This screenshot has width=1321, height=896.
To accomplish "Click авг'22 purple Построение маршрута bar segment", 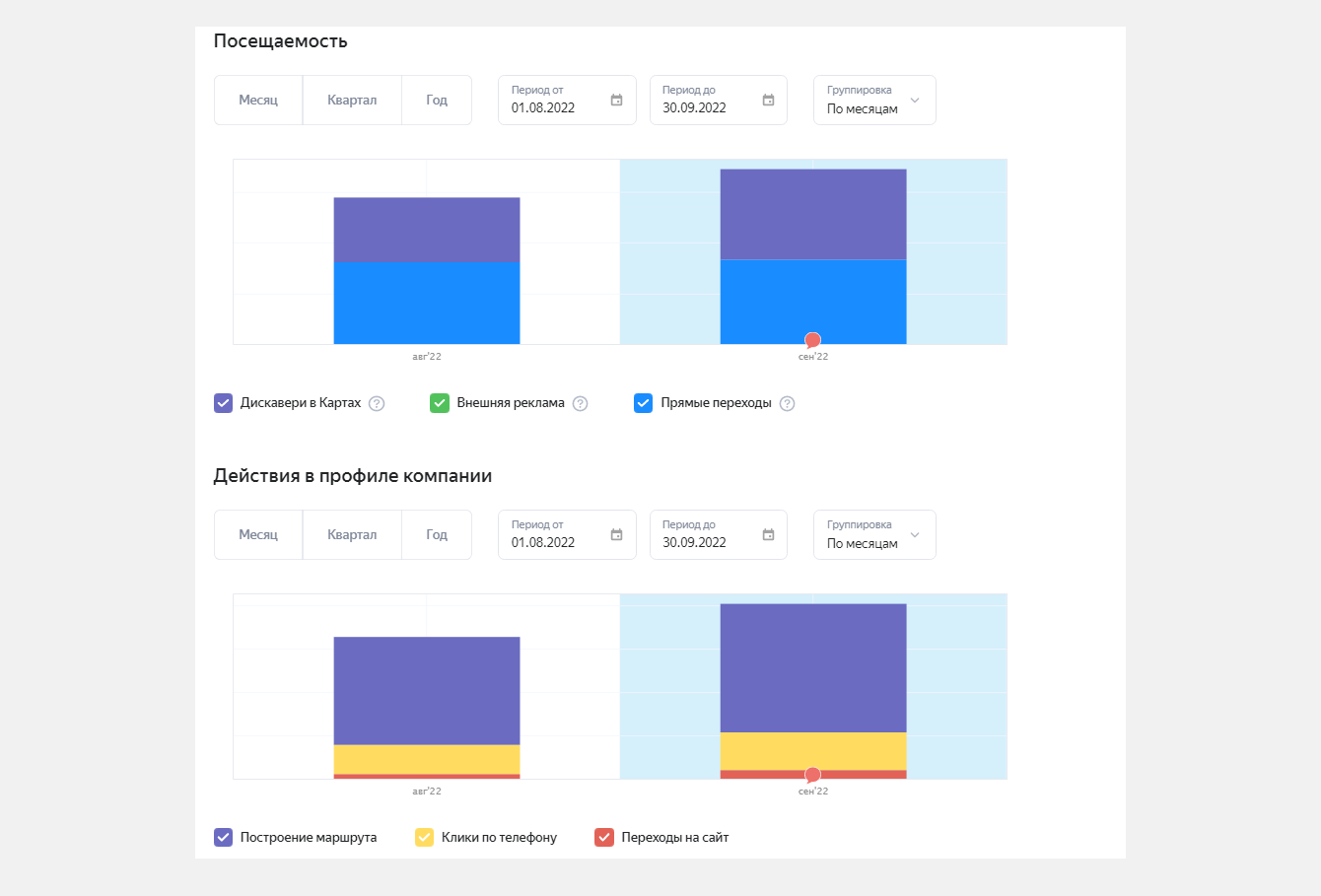I will click(x=427, y=690).
